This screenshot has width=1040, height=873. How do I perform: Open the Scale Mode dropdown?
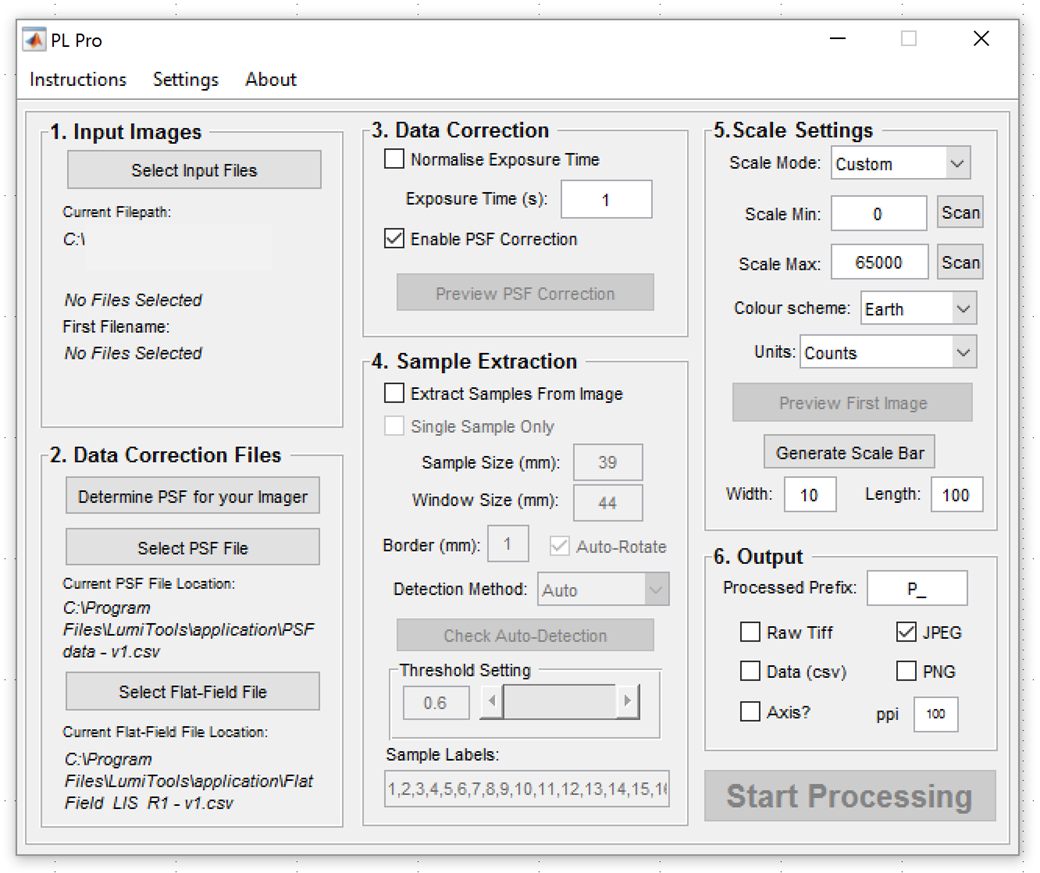tap(901, 163)
